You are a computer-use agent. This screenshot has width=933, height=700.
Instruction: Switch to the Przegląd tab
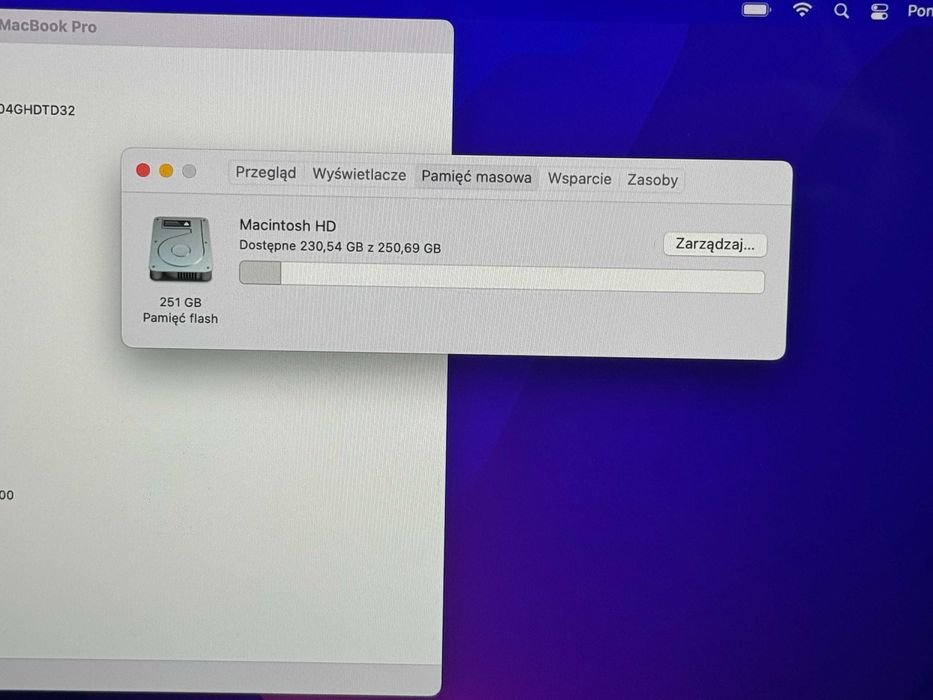coord(266,173)
